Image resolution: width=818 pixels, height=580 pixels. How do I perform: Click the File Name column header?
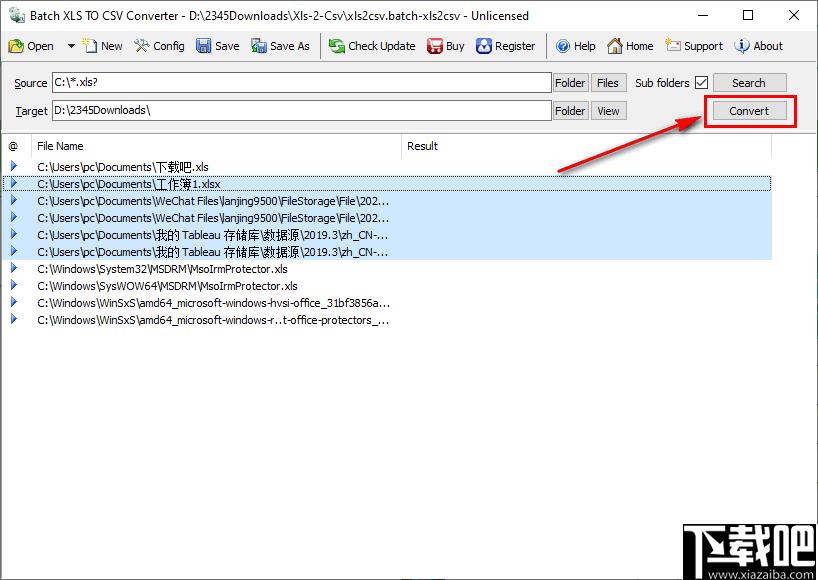216,146
